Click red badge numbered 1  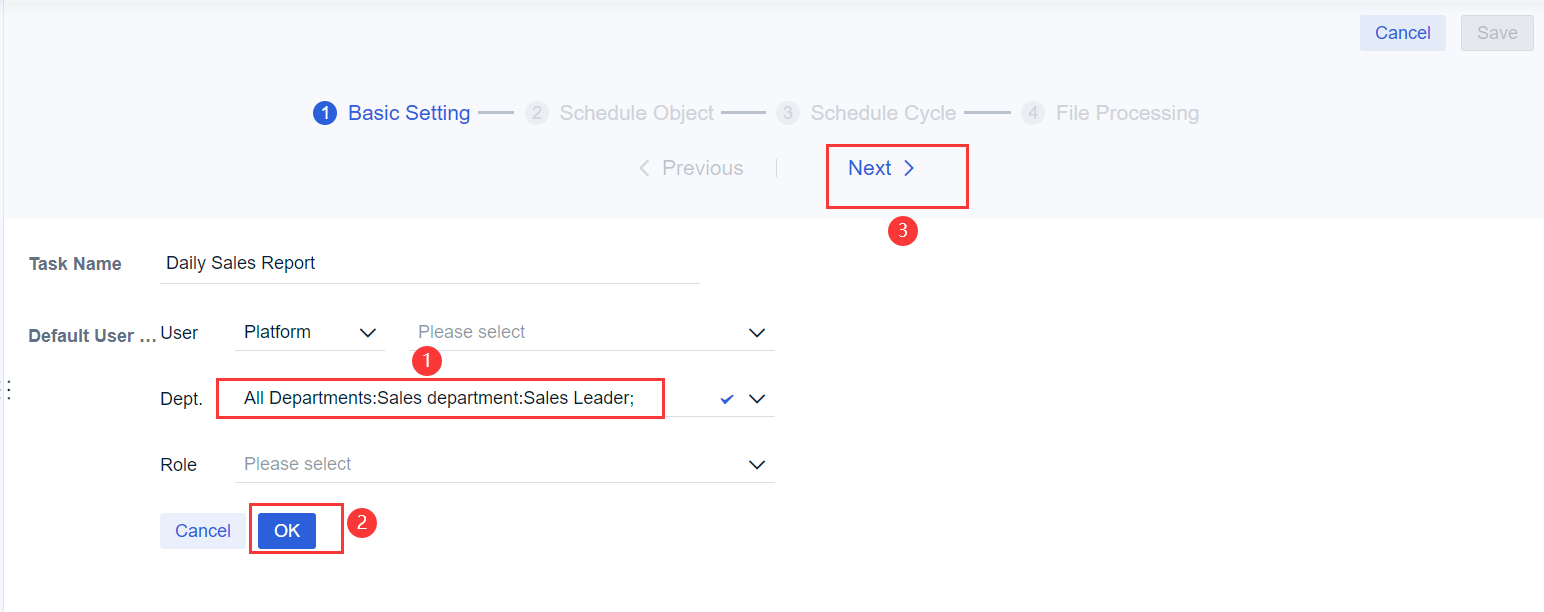click(x=427, y=361)
